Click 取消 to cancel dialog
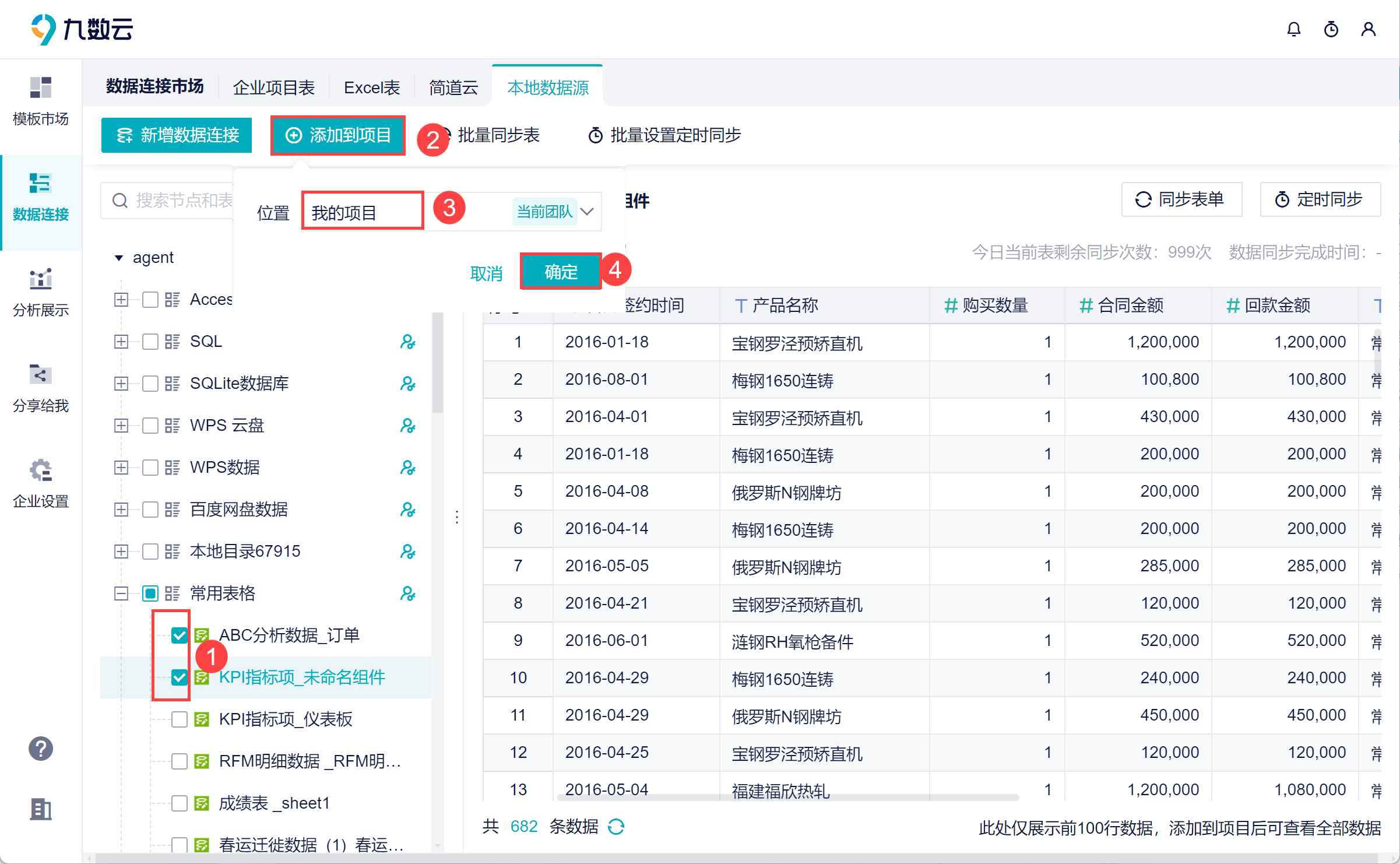Viewport: 1400px width, 864px height. 486,273
